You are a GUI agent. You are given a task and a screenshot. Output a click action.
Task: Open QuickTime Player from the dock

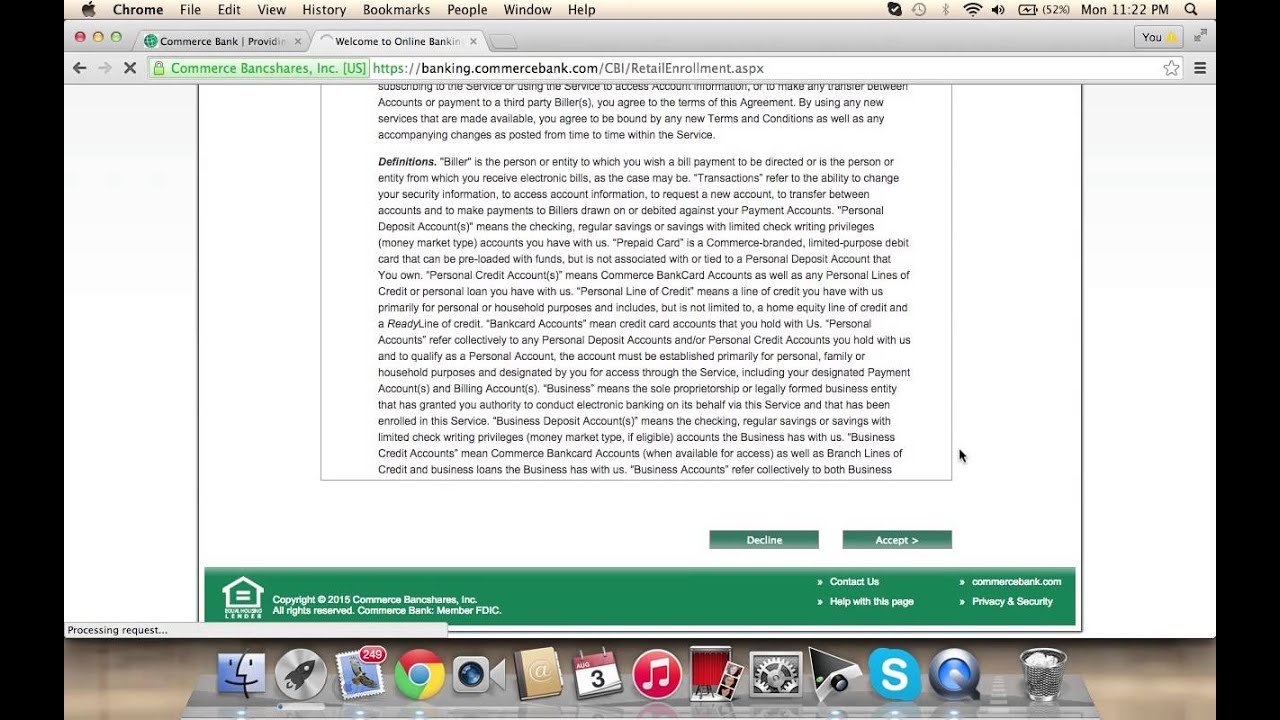pos(954,676)
